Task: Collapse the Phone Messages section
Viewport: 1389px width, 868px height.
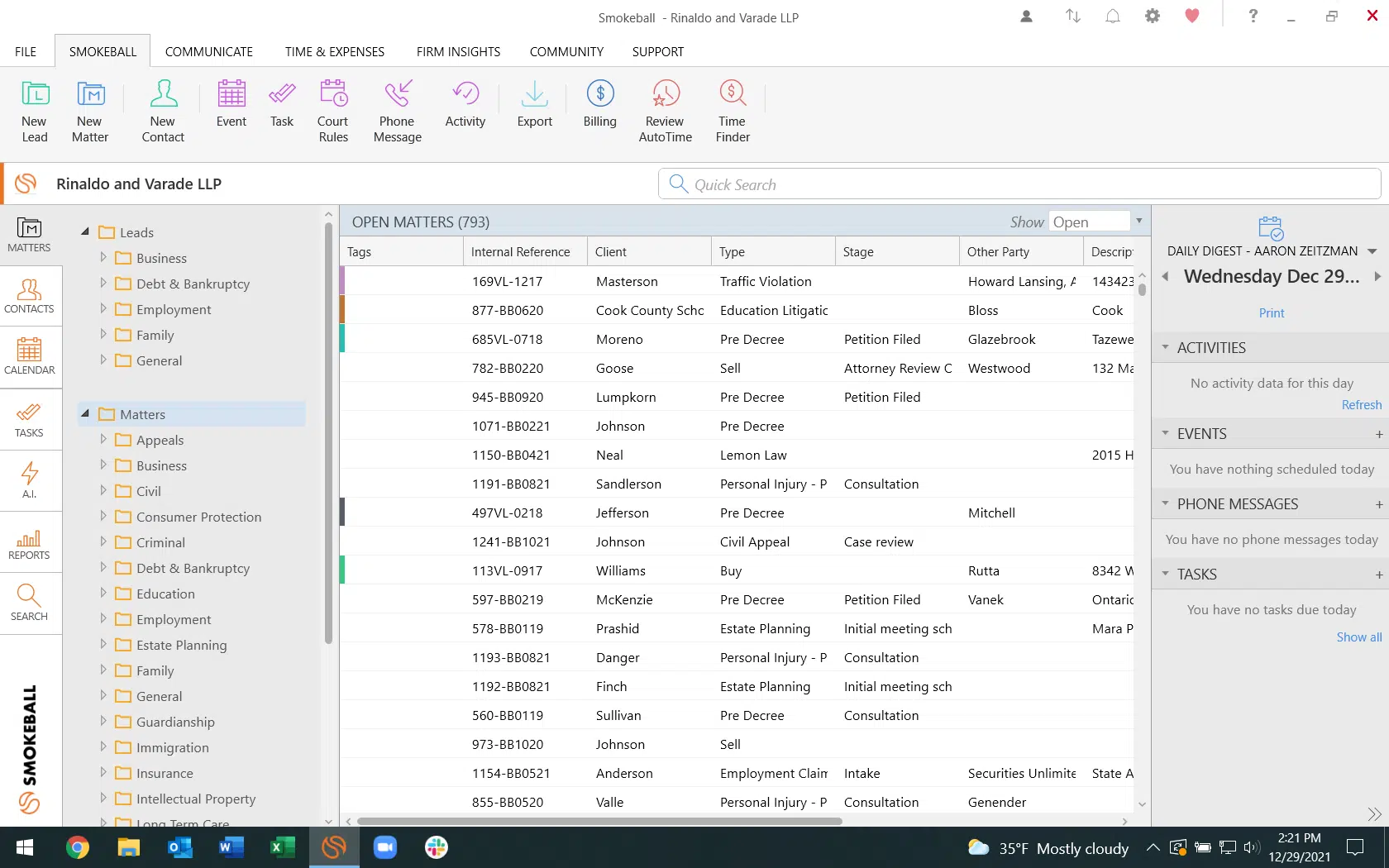Action: (1166, 503)
